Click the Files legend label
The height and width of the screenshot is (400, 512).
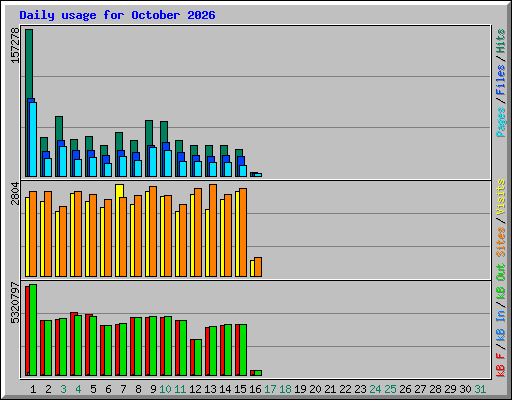point(501,80)
